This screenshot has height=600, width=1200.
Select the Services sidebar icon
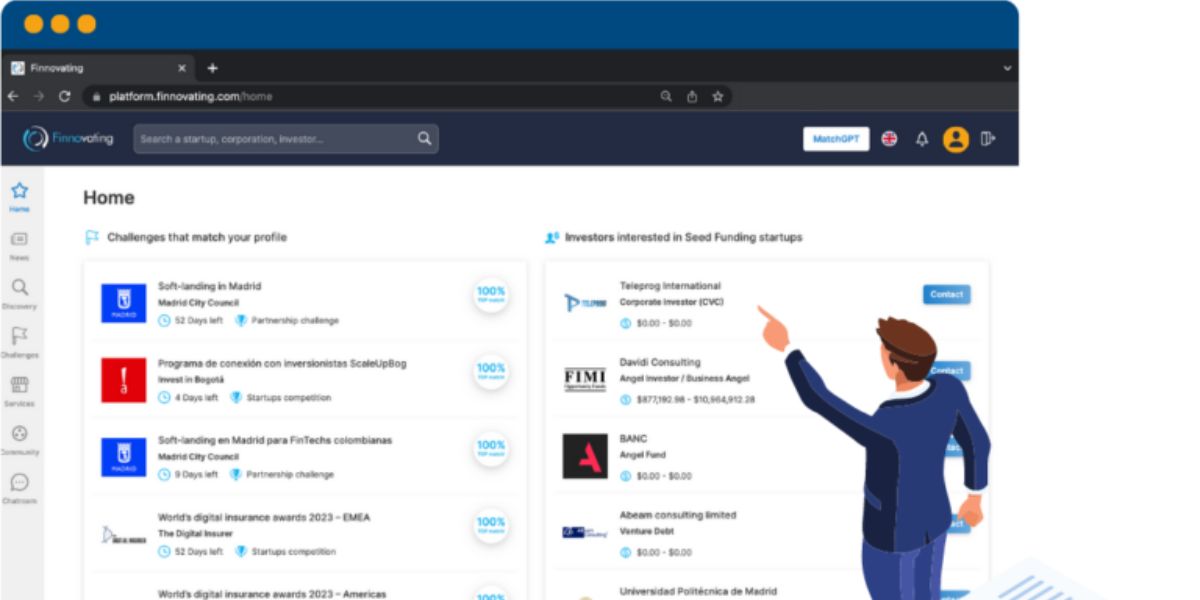tap(19, 391)
